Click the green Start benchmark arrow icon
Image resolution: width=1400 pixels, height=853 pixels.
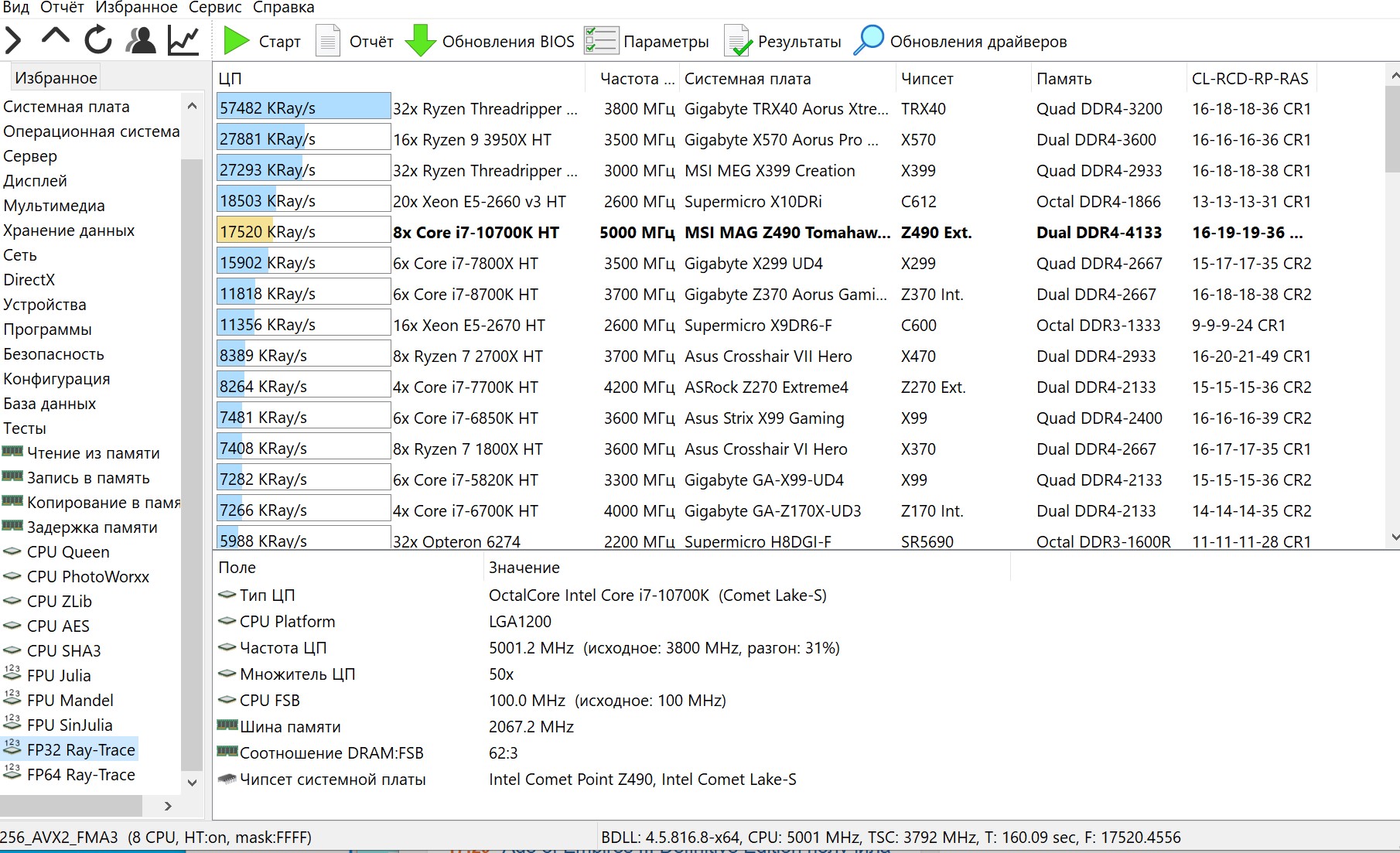coord(236,41)
